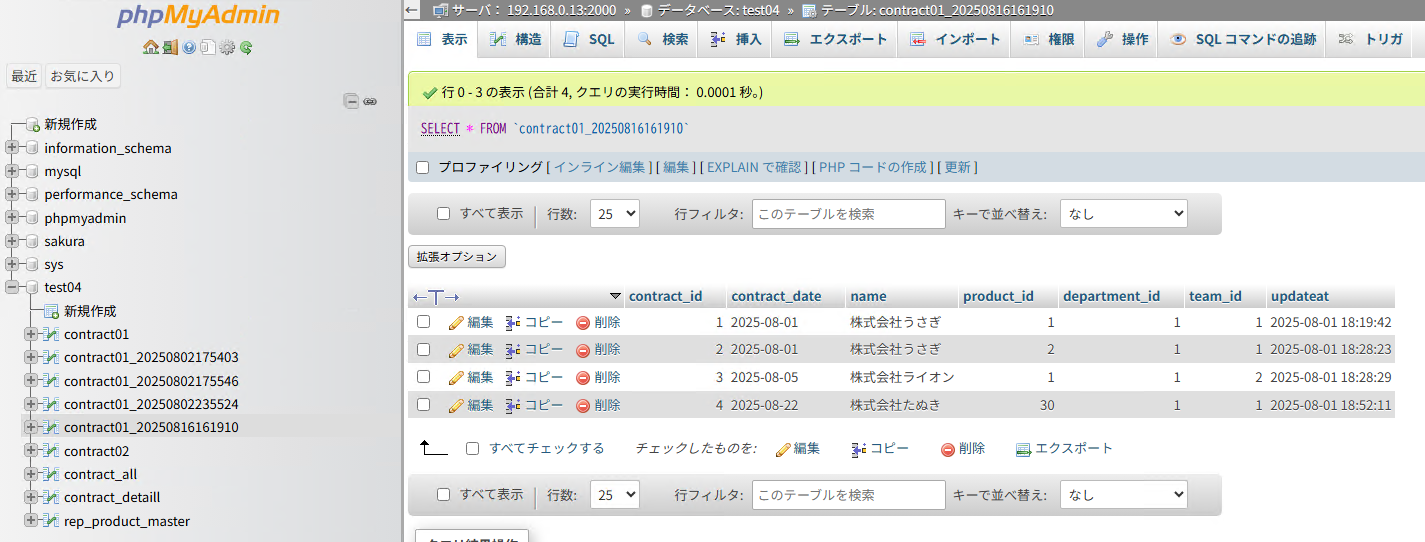1425x542 pixels.
Task: Open the upper 行数 25 dropdown
Action: pyautogui.click(x=615, y=213)
